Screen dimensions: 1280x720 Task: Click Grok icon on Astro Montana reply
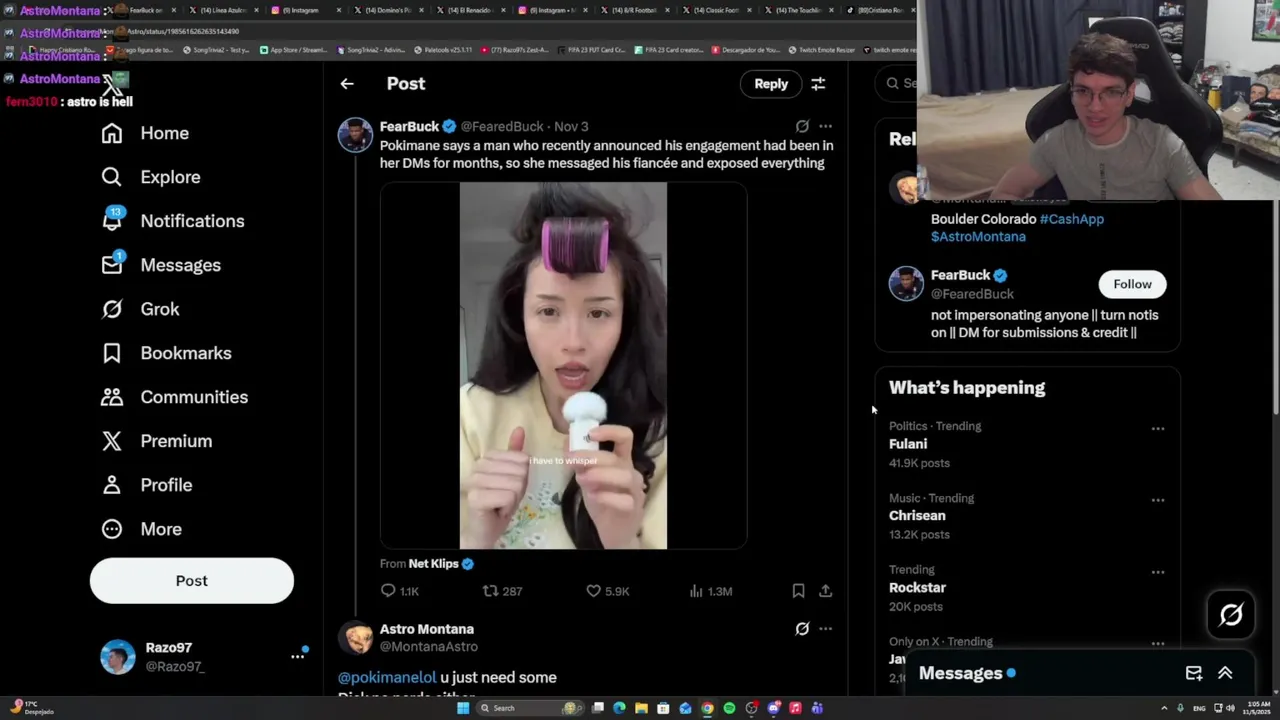(x=802, y=629)
